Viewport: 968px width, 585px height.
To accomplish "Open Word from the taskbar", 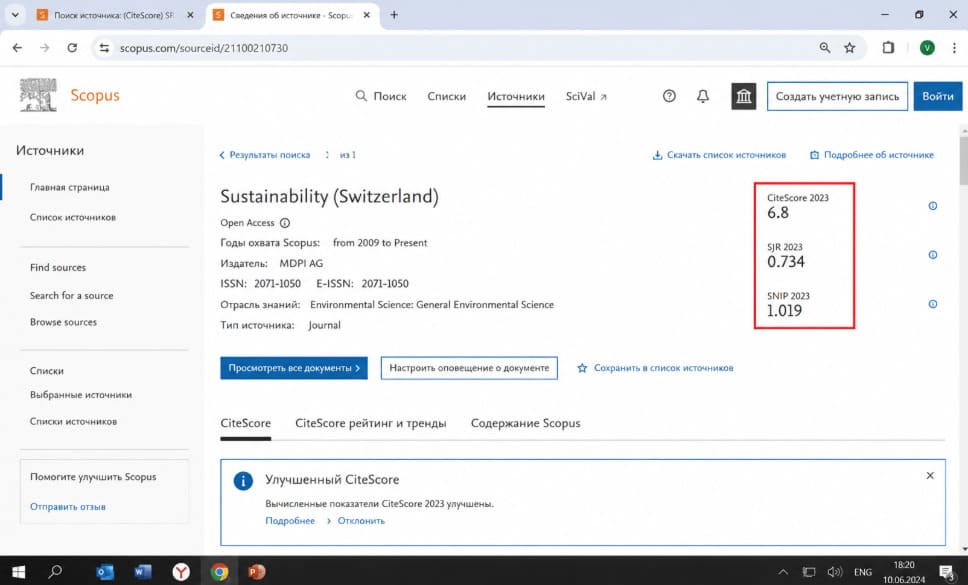I will coord(143,572).
